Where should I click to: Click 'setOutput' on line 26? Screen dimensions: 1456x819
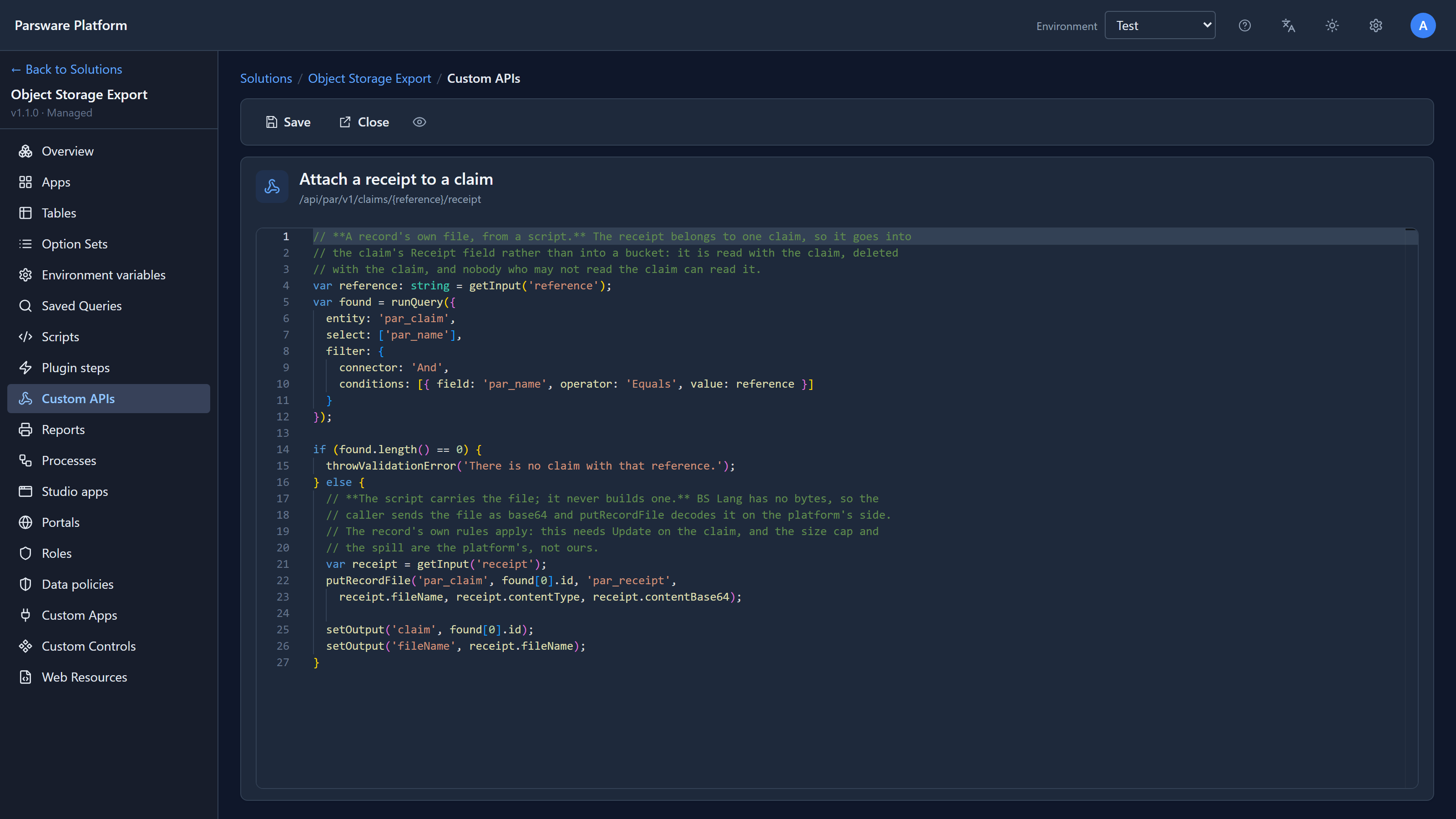355,646
